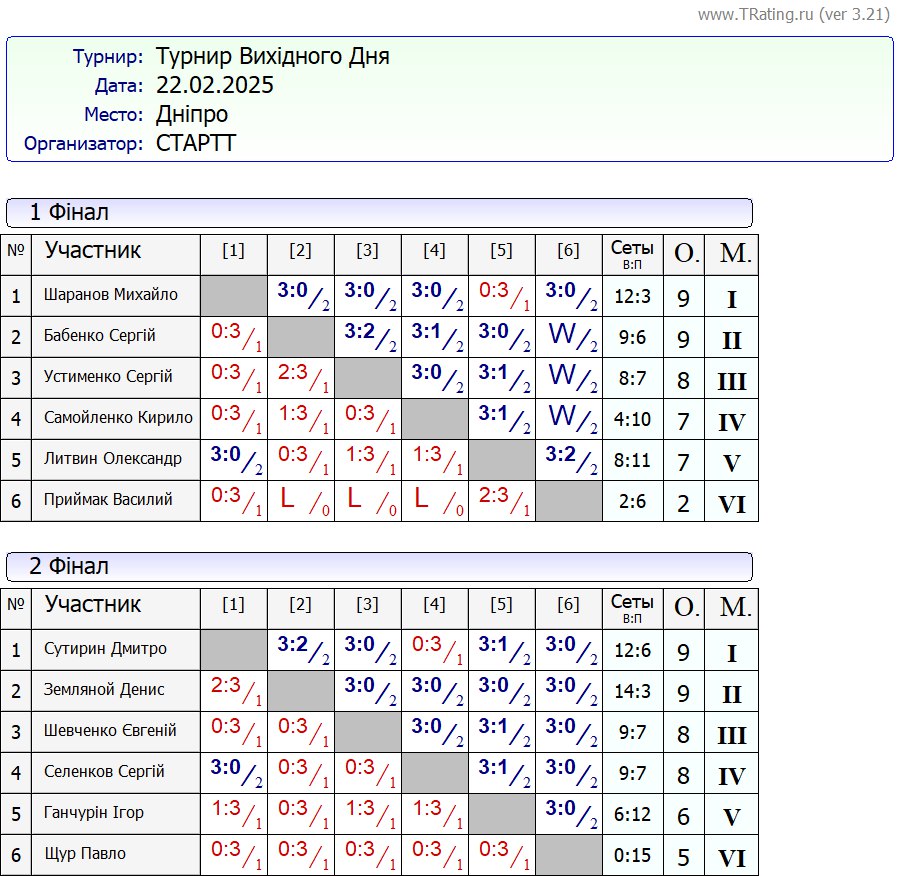The width and height of the screenshot is (900, 876).
Task: Click the Участник header in 1 Фінал table
Action: [93, 251]
